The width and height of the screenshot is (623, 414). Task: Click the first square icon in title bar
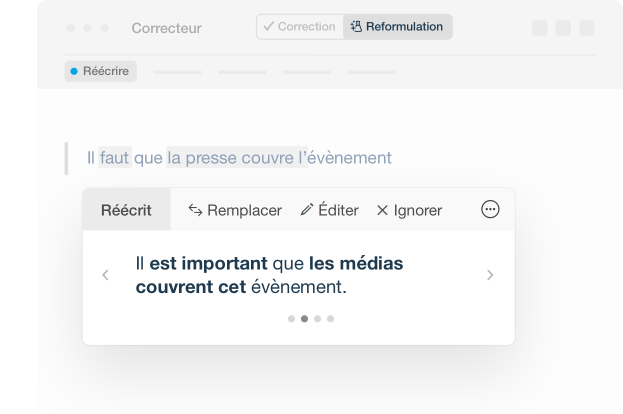tap(540, 28)
